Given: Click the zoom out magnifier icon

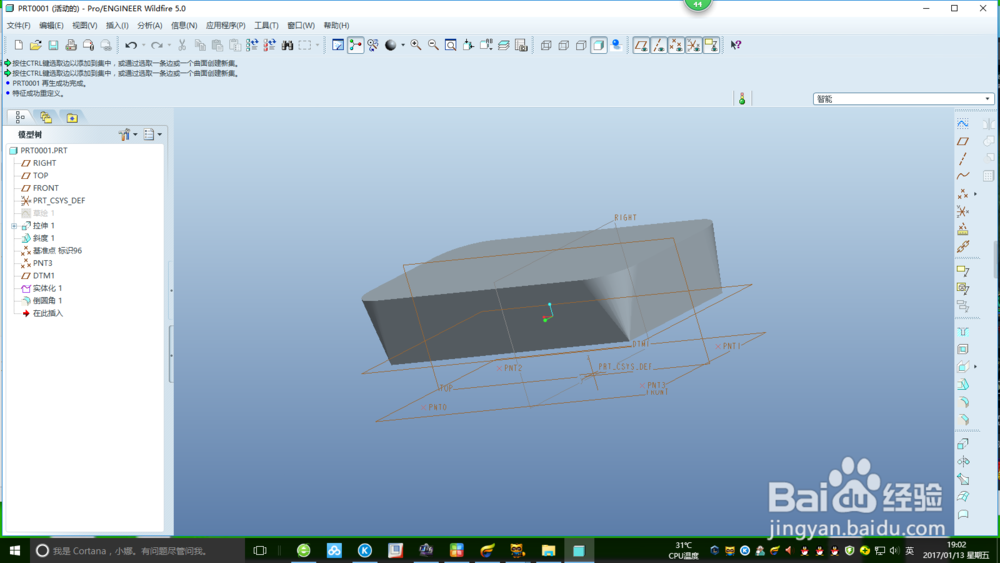Looking at the screenshot, I should click(433, 45).
